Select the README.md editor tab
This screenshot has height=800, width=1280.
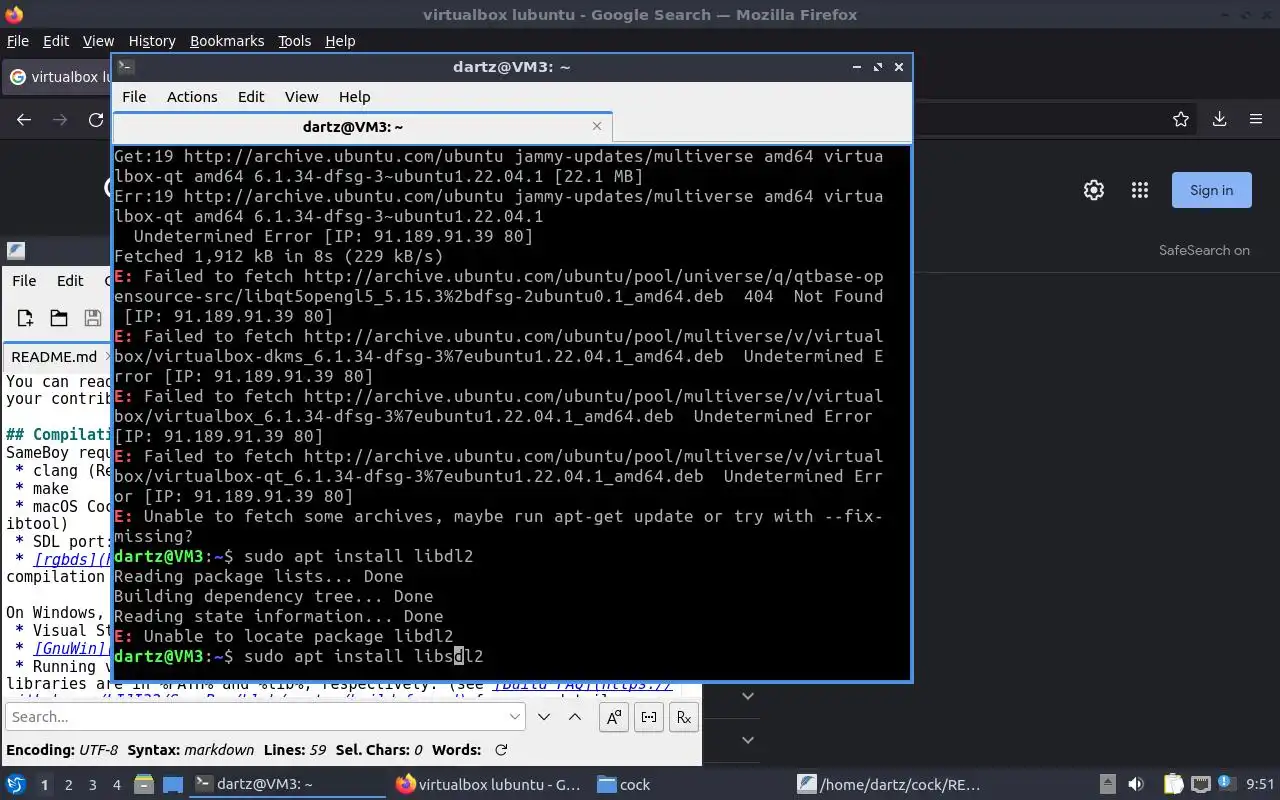[x=54, y=357]
